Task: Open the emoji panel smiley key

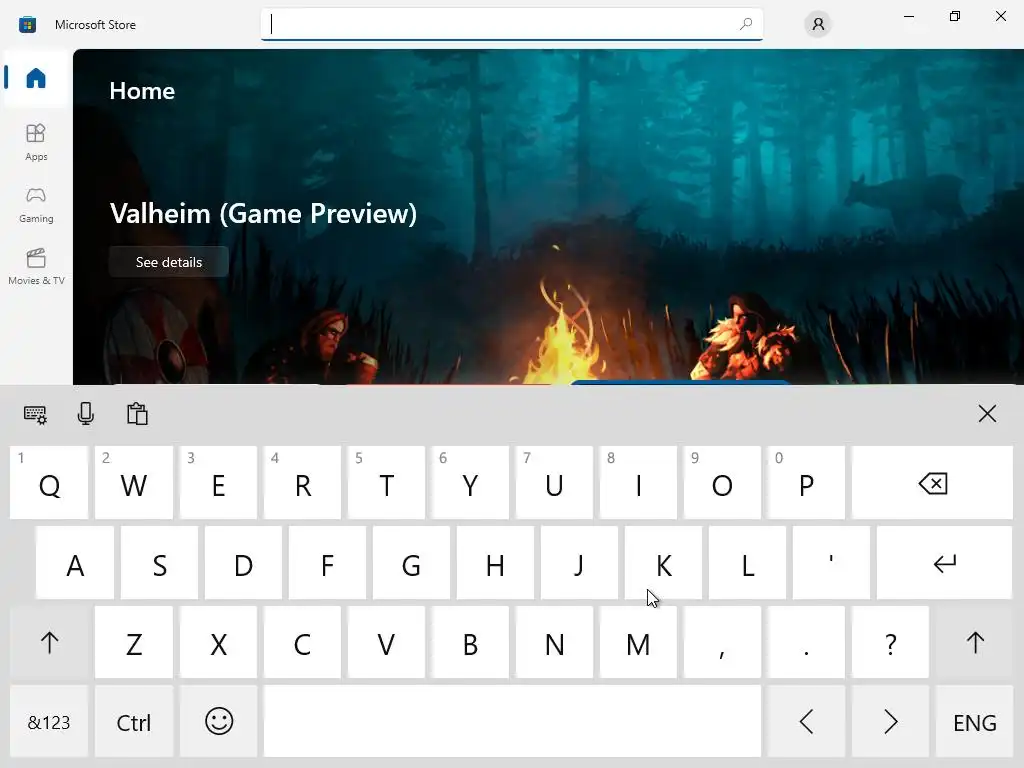Action: 218,722
